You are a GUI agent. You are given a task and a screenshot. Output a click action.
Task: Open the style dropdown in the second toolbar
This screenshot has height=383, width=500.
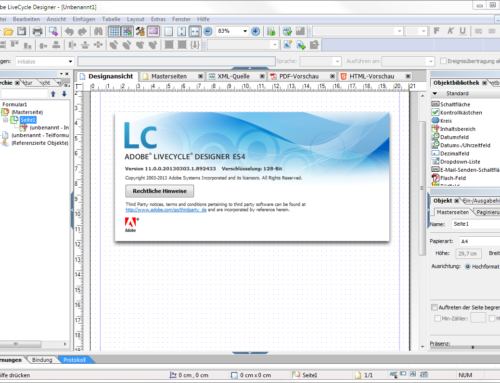(x=274, y=45)
